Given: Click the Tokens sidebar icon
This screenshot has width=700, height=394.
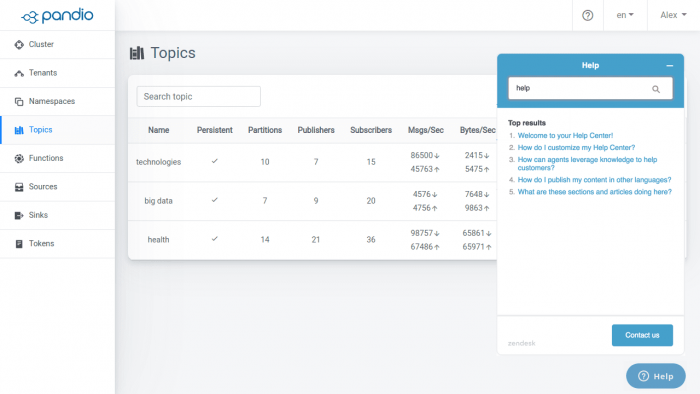Looking at the screenshot, I should click(19, 244).
